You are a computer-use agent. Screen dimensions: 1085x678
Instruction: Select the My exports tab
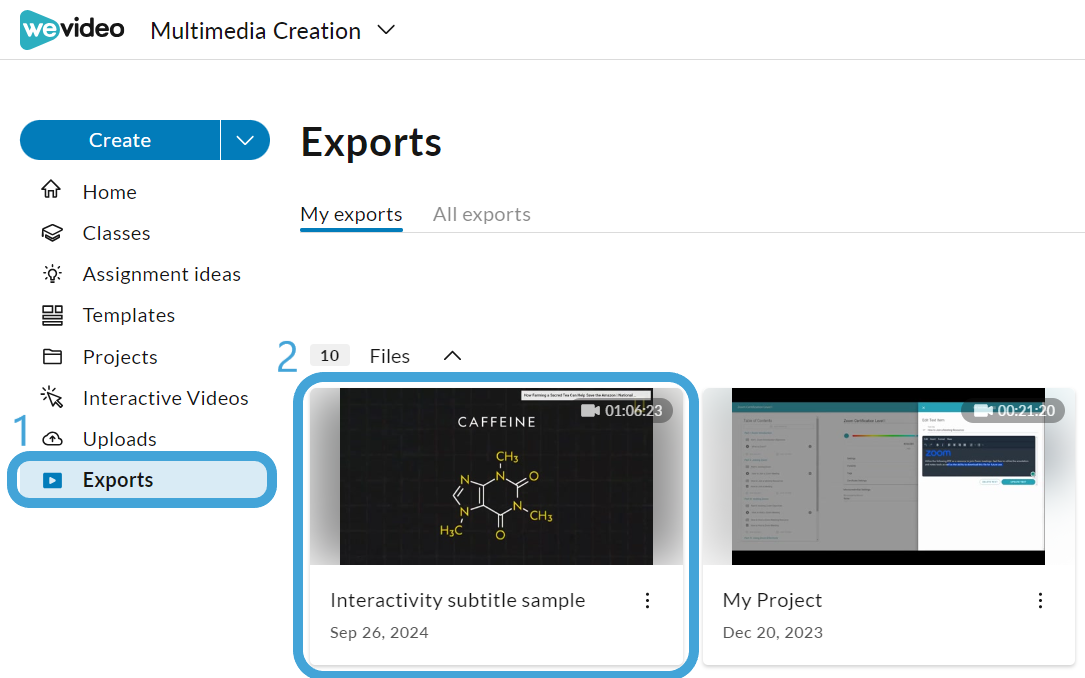(x=352, y=214)
